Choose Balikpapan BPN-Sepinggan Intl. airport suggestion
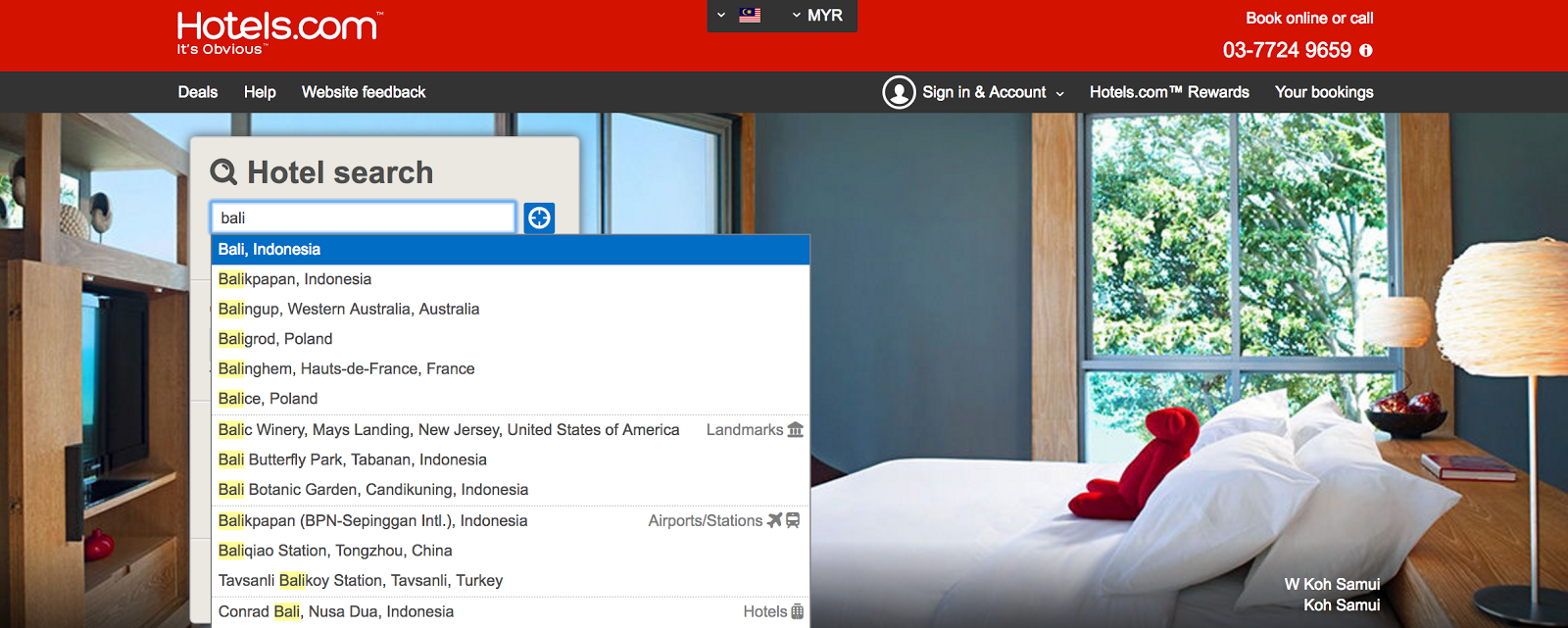This screenshot has width=1568, height=628. pos(511,520)
